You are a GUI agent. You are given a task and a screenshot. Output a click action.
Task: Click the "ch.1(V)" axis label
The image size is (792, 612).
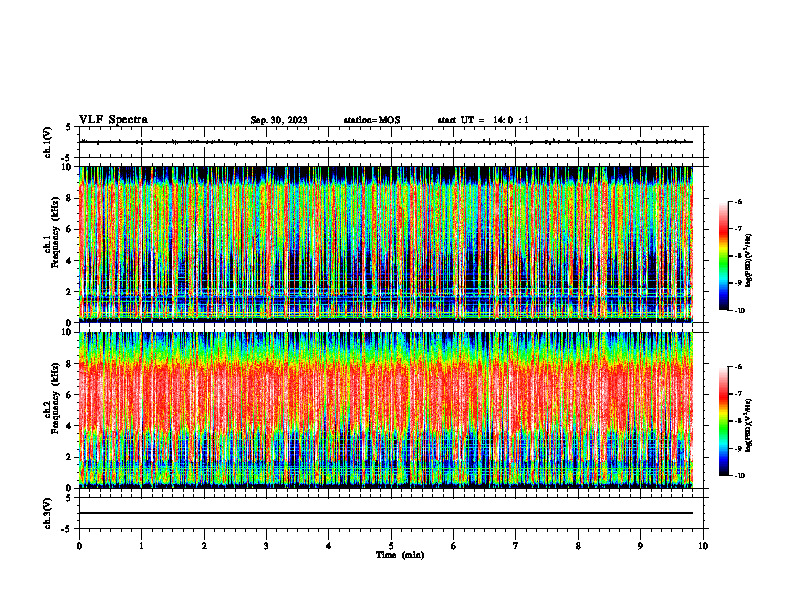click(x=47, y=142)
